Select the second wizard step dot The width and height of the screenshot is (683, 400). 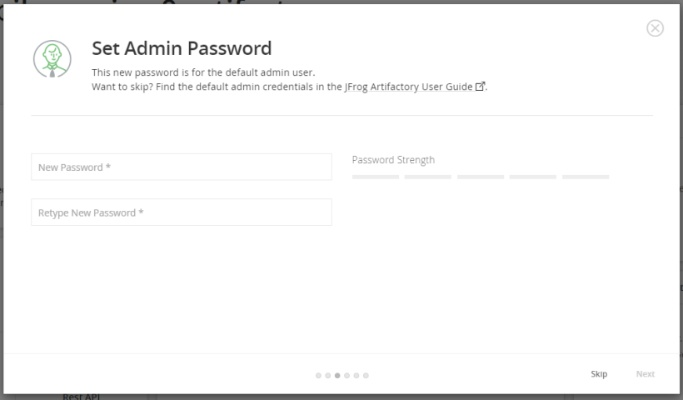coord(328,375)
